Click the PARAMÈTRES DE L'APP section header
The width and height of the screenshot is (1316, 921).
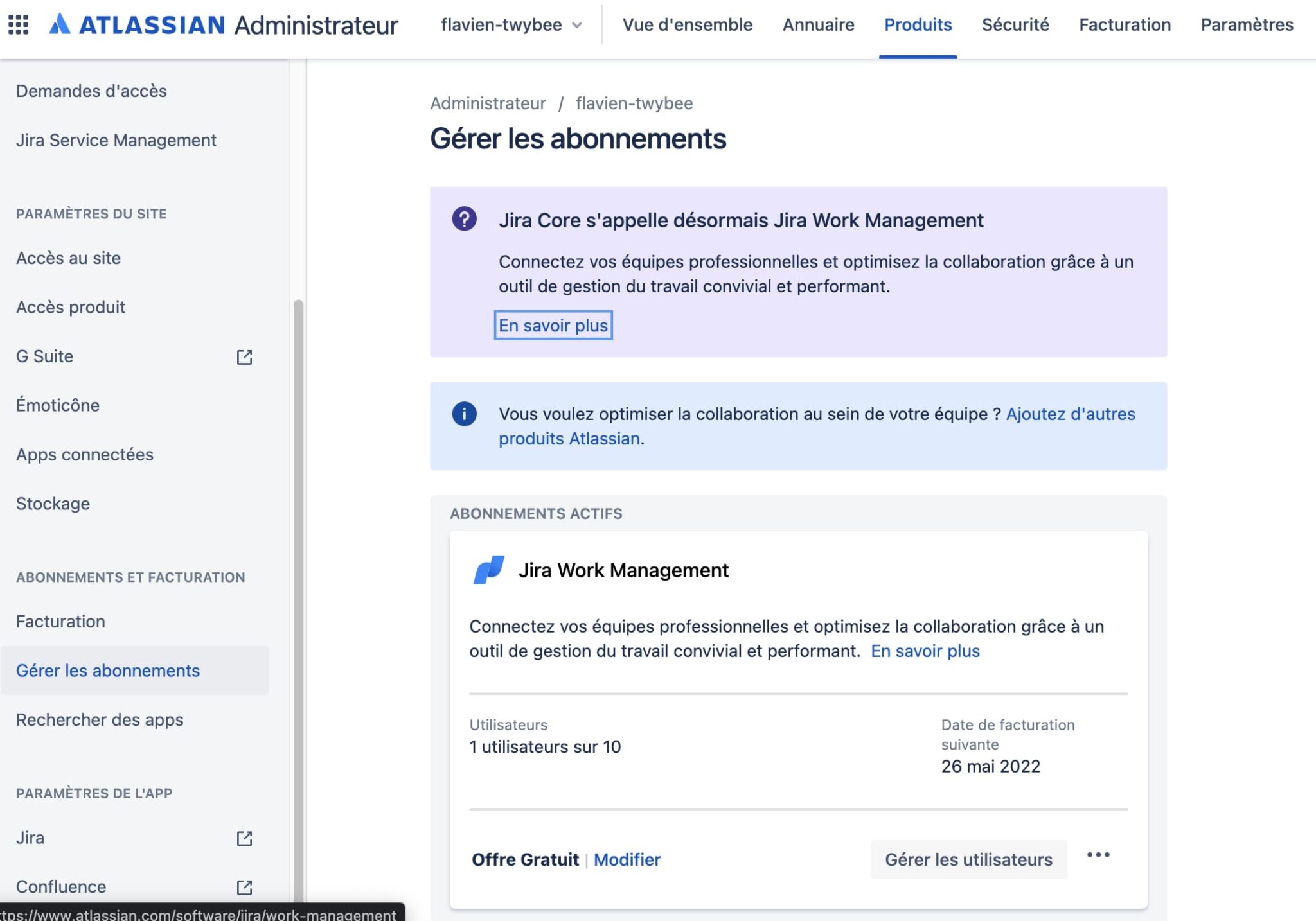pyautogui.click(x=94, y=793)
